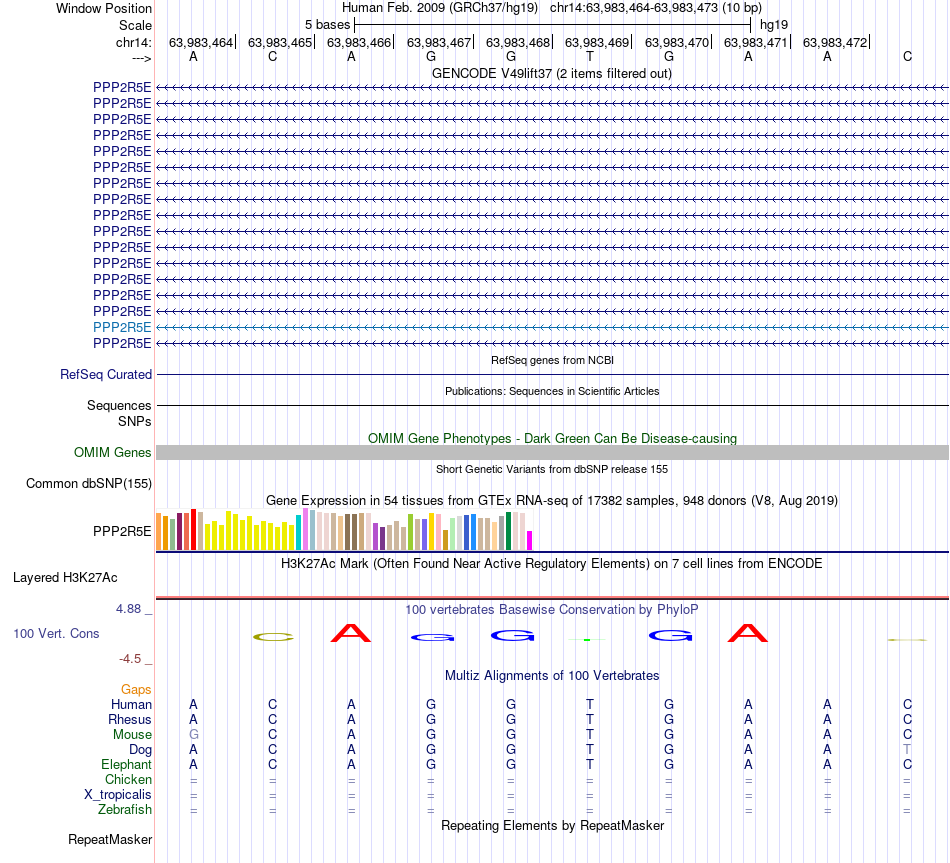Open the GTEx tissue expression bar chart
The height and width of the screenshot is (863, 950).
pos(344,530)
